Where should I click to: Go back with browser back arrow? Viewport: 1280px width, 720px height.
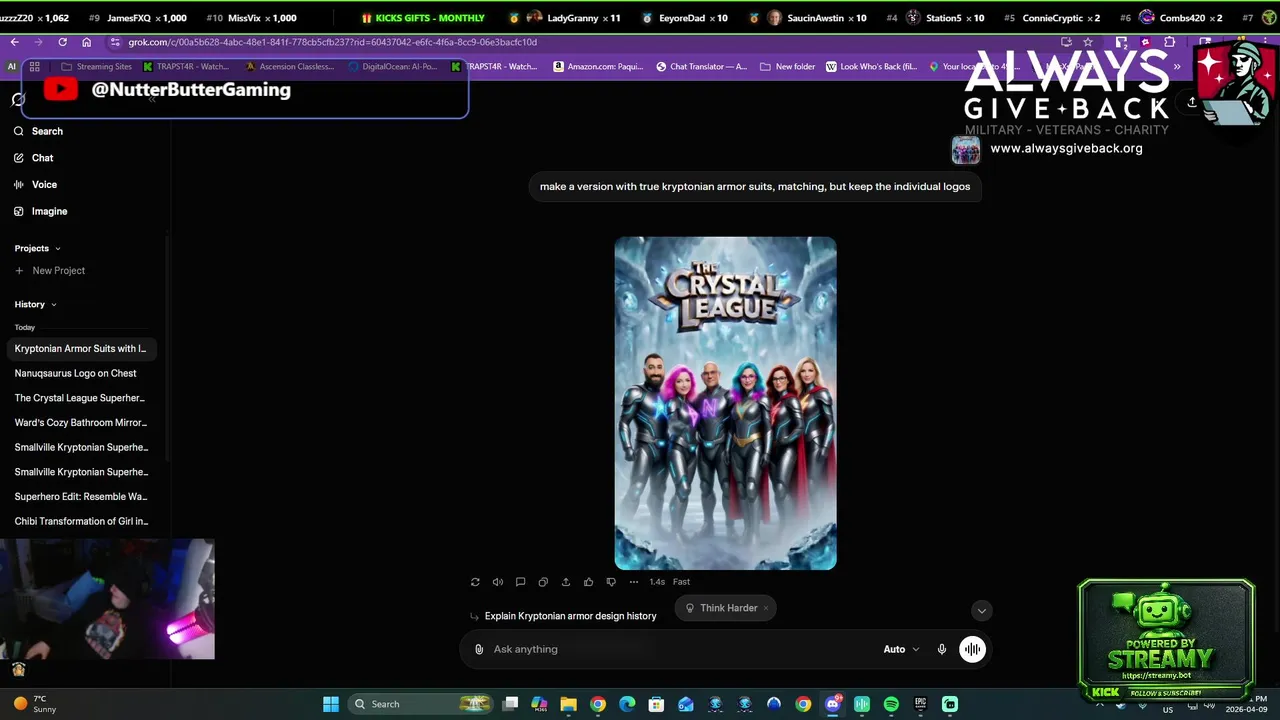click(x=14, y=42)
